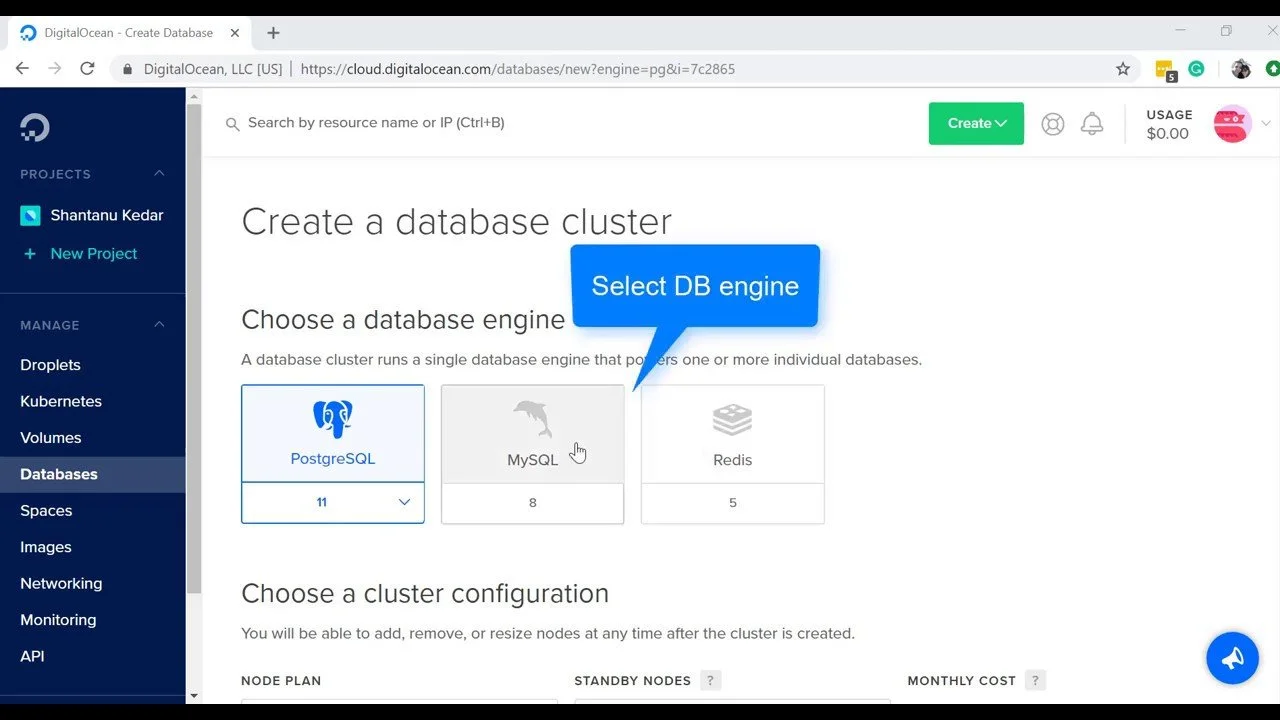Click the Grammarly extension icon
1280x720 pixels.
coord(1196,69)
